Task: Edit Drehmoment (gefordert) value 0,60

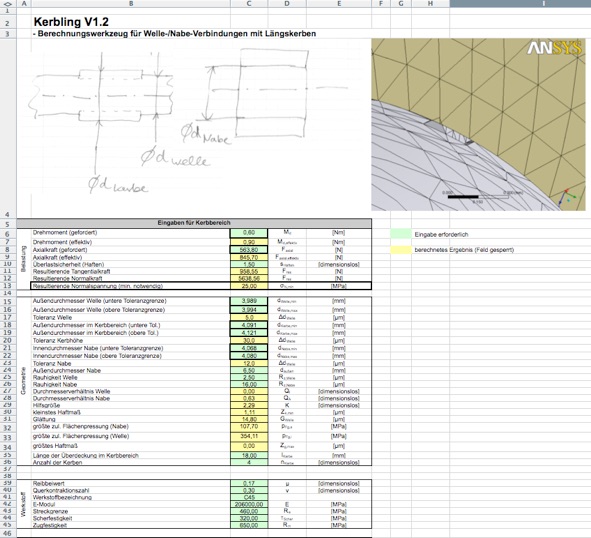Action: pyautogui.click(x=249, y=233)
